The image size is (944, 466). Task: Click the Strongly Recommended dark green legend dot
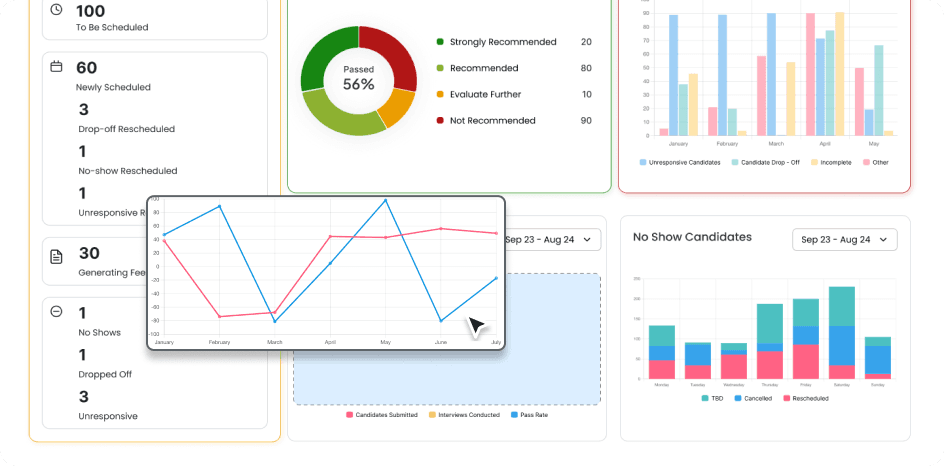pyautogui.click(x=440, y=42)
